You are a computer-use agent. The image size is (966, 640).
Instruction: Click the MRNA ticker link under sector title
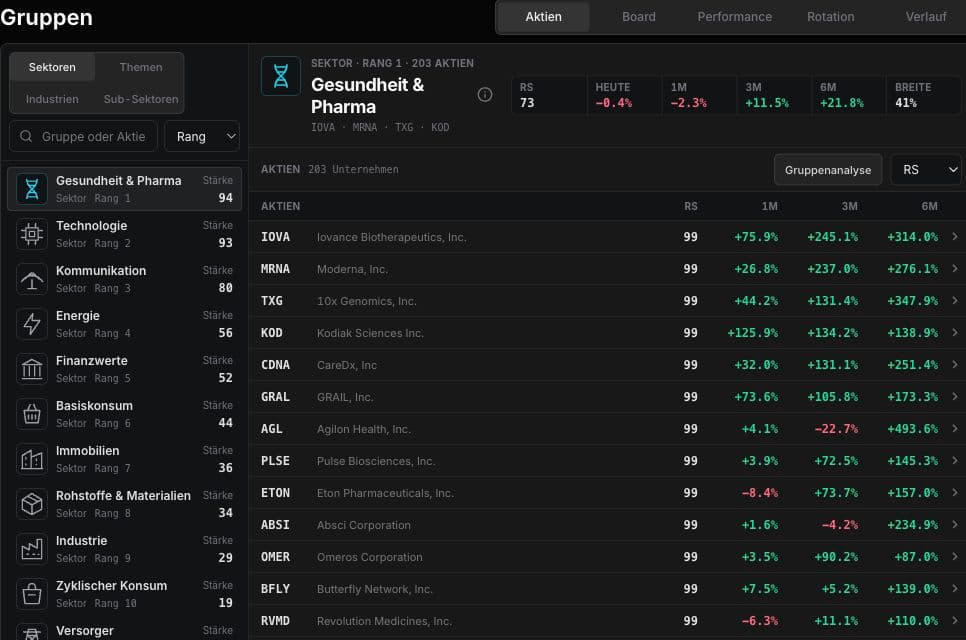(365, 128)
